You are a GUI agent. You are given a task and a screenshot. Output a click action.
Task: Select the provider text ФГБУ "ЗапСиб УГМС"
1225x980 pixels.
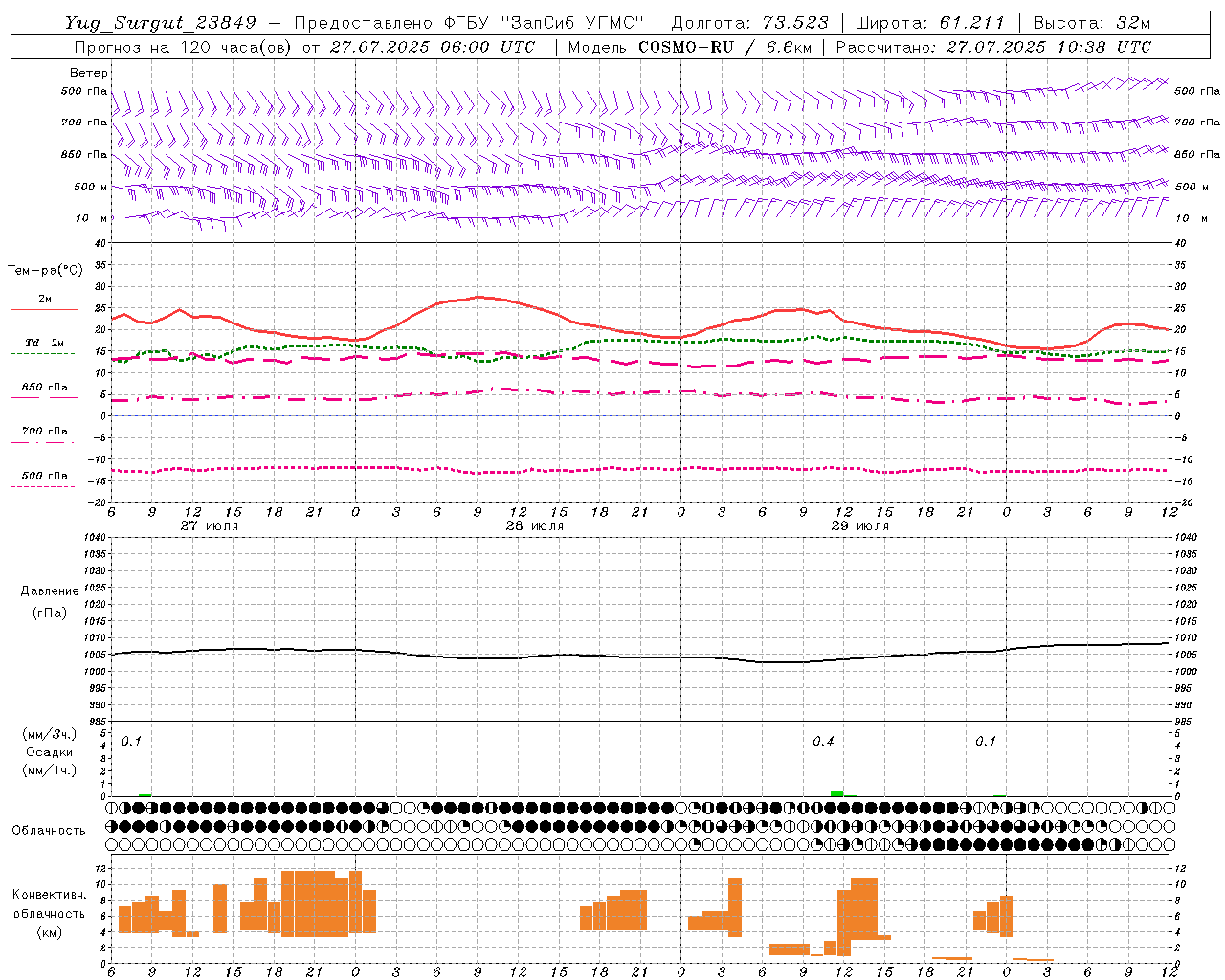pyautogui.click(x=544, y=23)
